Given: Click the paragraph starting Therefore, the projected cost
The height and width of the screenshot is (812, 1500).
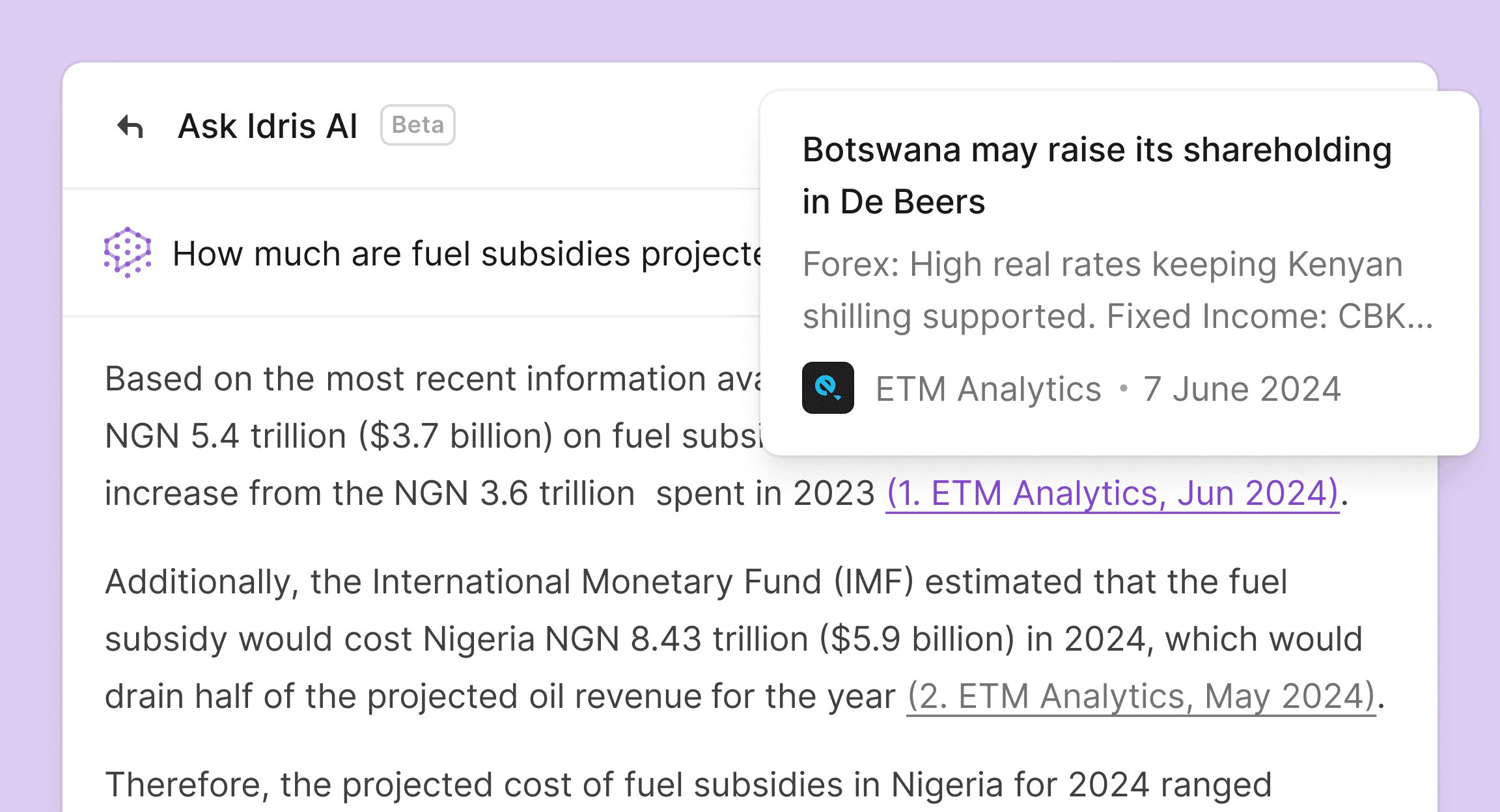Looking at the screenshot, I should click(688, 785).
